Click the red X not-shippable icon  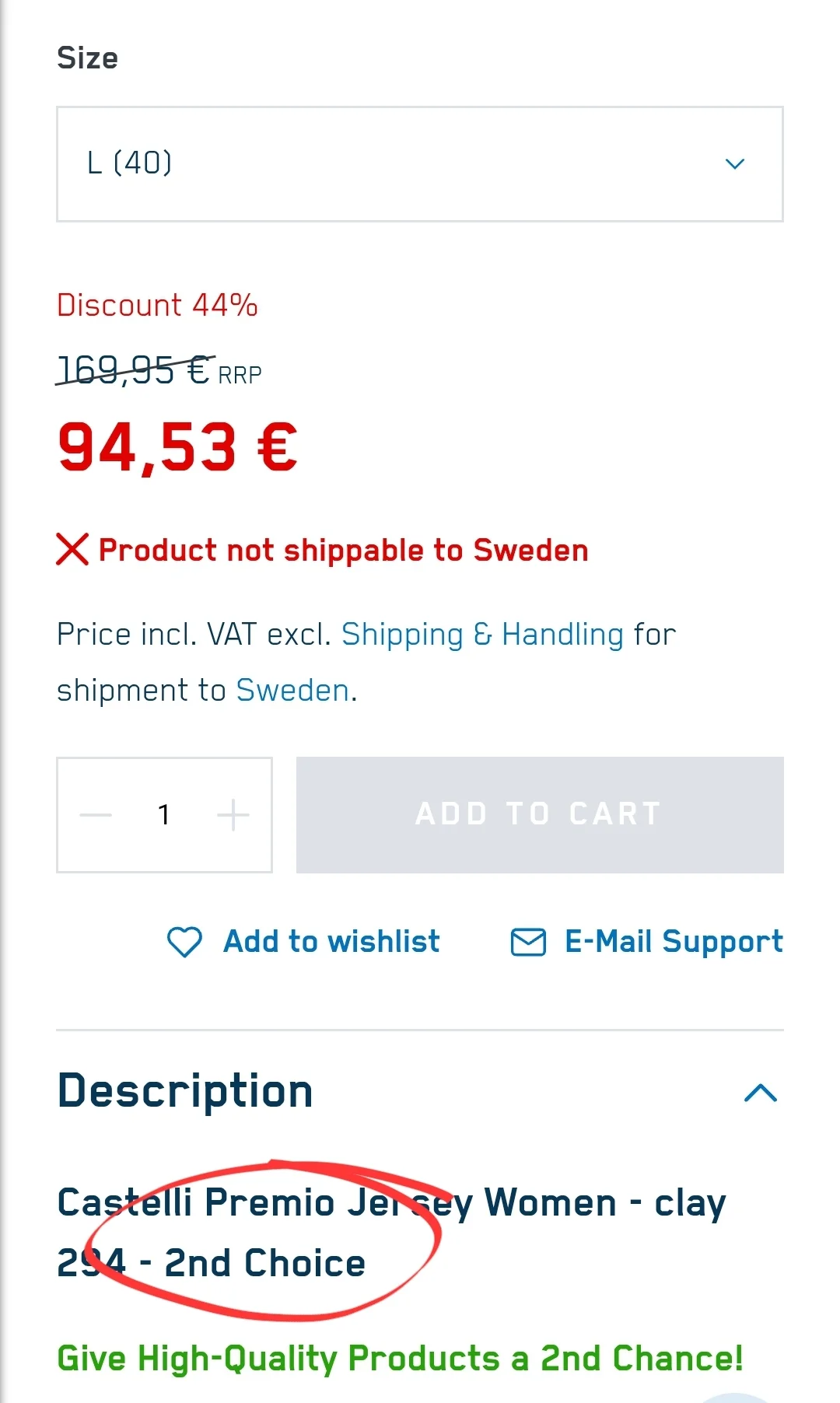point(72,549)
